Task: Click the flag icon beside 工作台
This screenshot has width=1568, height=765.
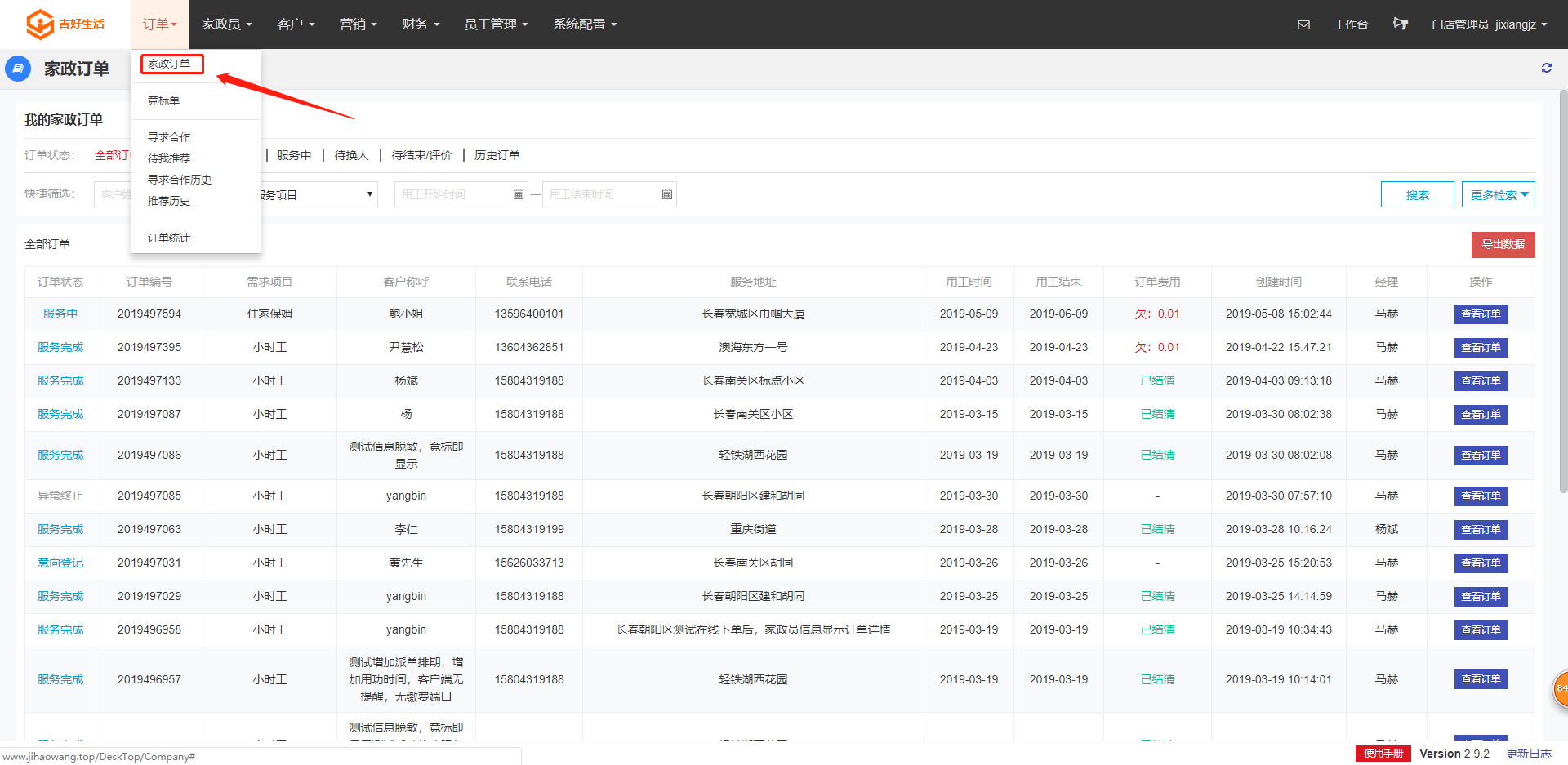Action: point(1400,24)
